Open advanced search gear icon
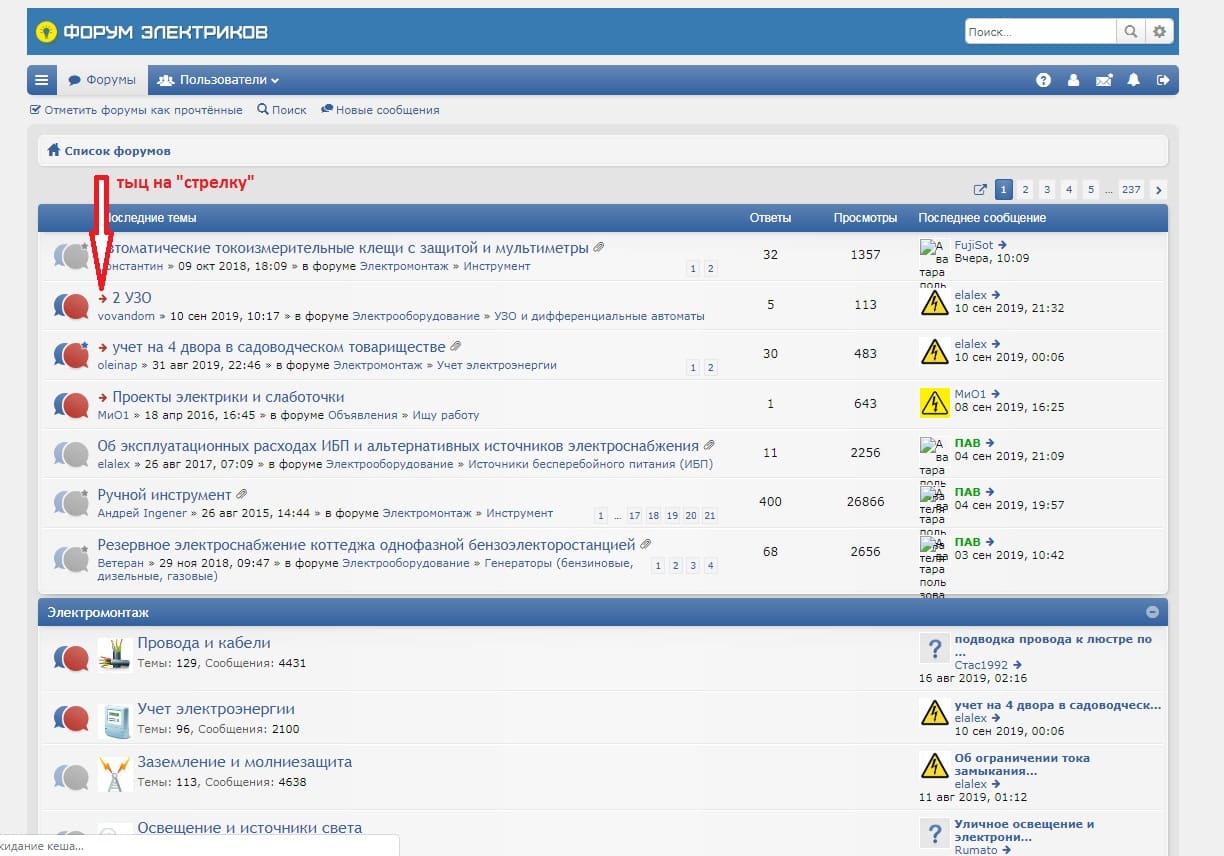This screenshot has height=856, width=1224. (1159, 32)
